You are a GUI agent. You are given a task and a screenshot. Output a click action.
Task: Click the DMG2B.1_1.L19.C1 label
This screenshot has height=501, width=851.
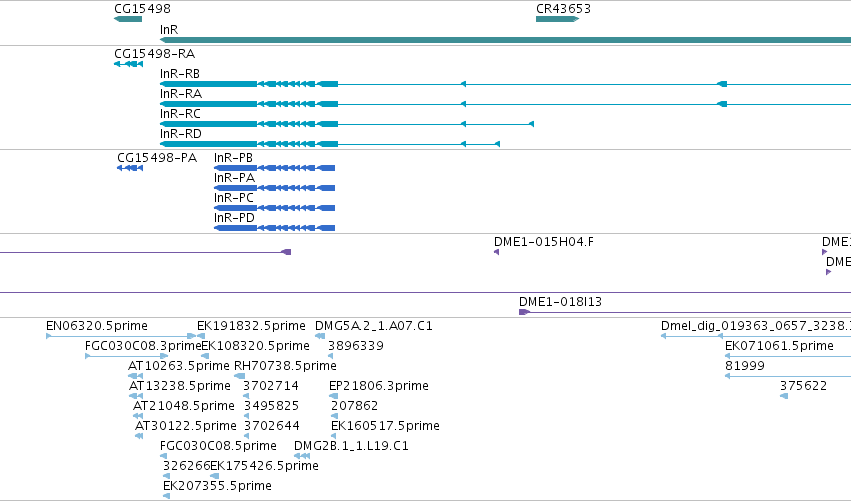tap(351, 446)
